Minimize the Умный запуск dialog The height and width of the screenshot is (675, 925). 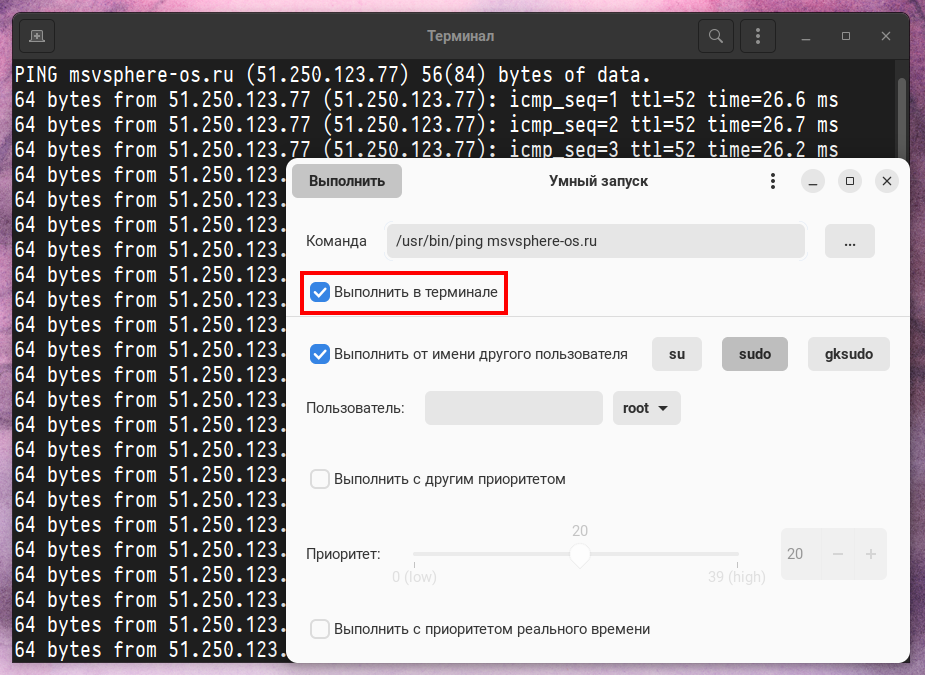812,181
